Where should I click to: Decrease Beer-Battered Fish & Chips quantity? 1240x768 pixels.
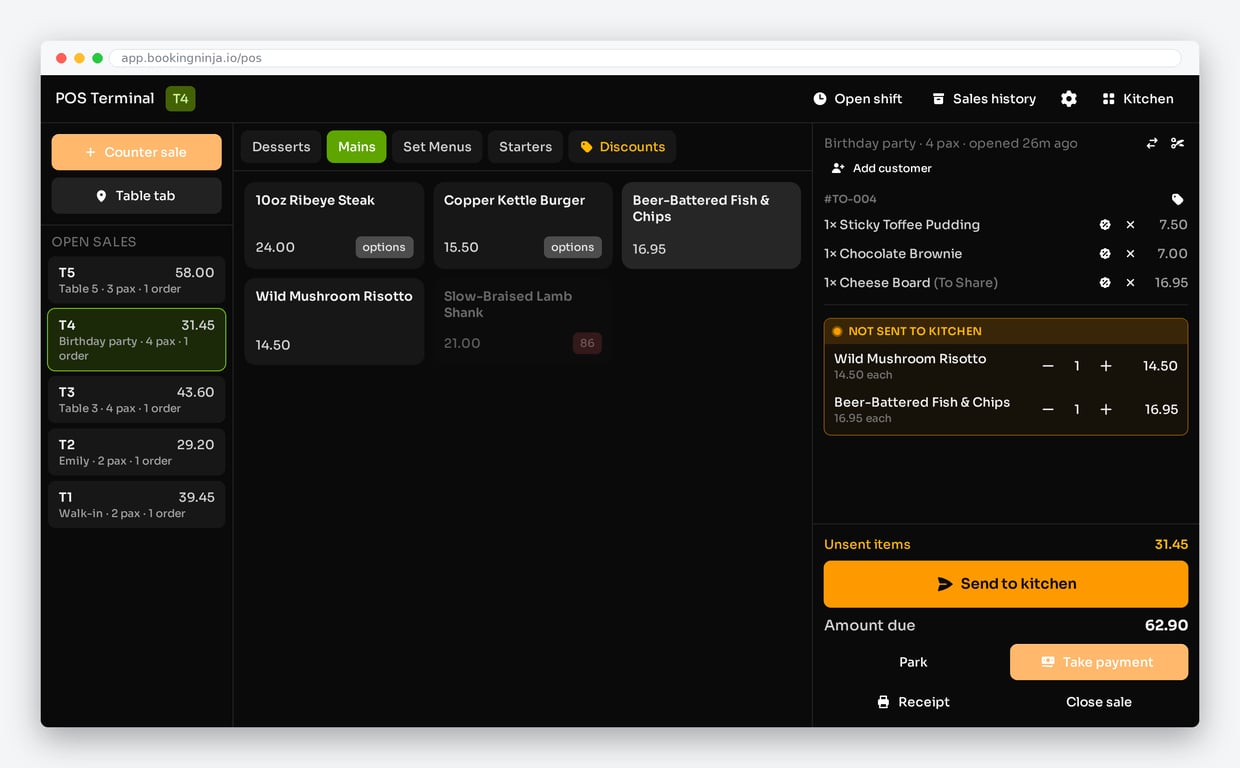point(1048,410)
